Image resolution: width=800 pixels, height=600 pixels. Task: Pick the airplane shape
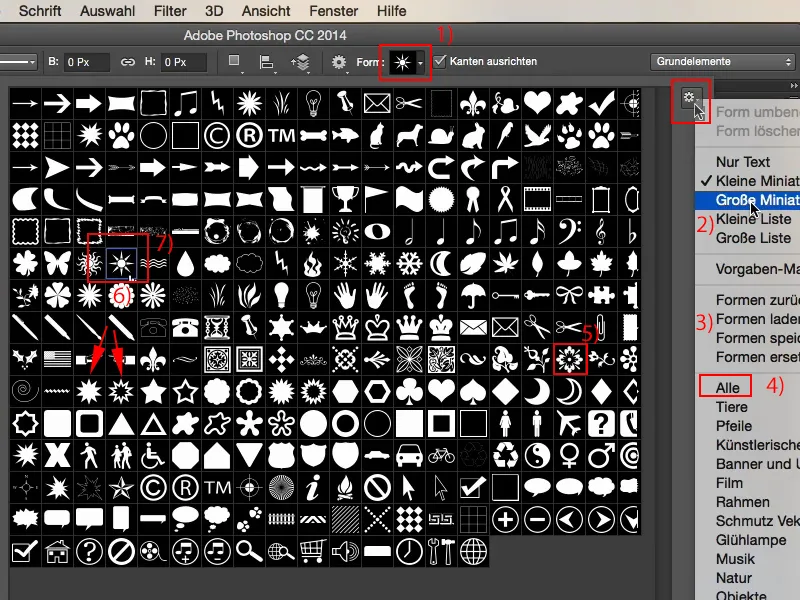571,422
